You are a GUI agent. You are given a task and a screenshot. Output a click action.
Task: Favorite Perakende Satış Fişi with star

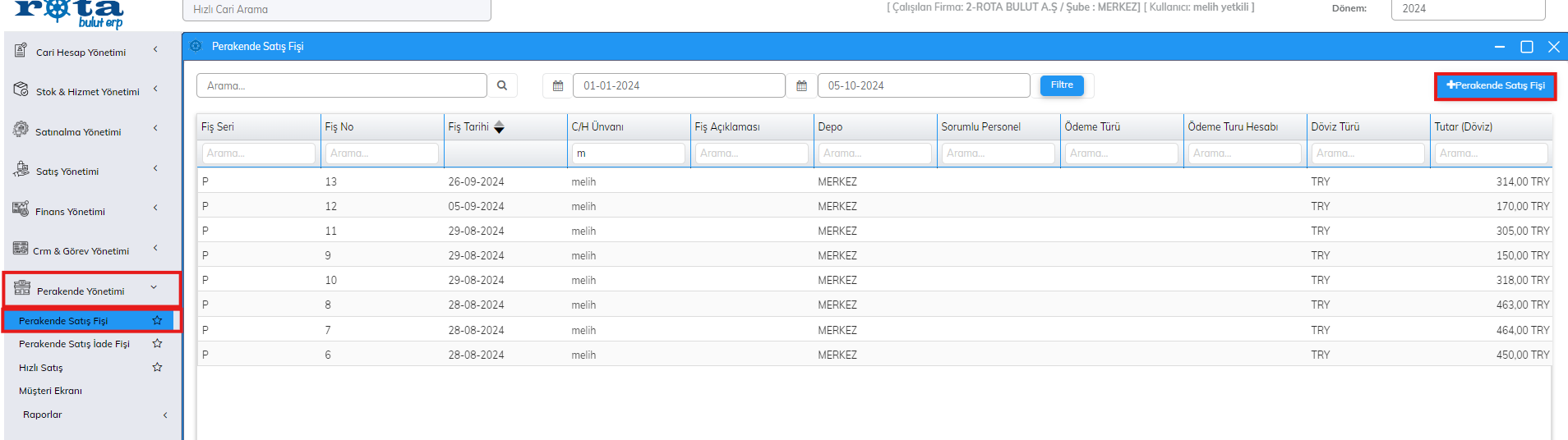(x=157, y=320)
